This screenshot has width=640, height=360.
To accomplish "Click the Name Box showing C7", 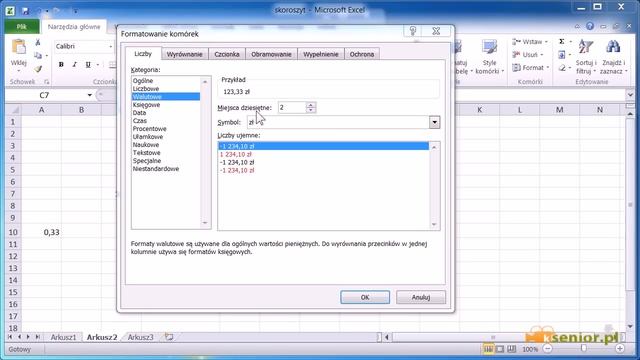I will (x=45, y=95).
